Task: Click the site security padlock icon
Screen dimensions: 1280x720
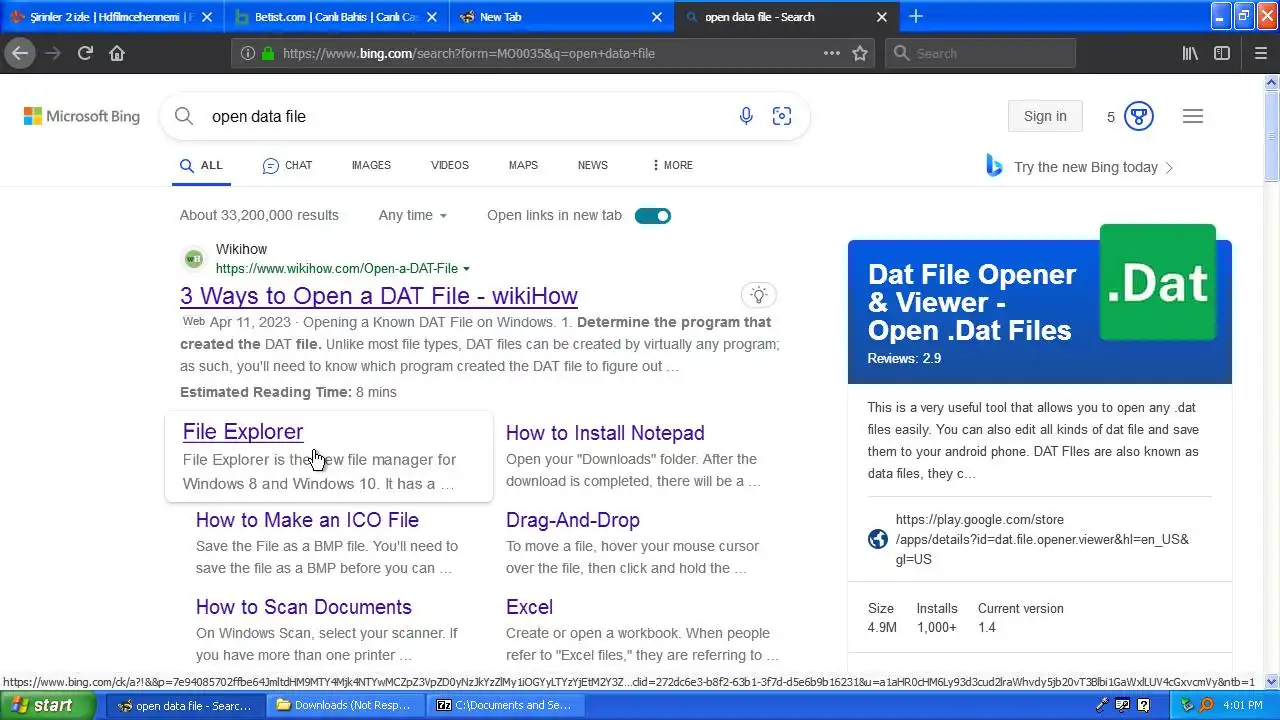Action: pyautogui.click(x=268, y=53)
